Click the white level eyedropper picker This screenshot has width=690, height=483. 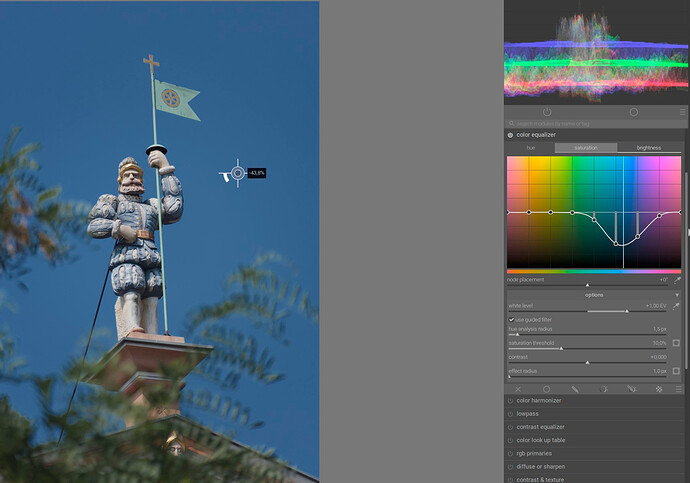click(x=676, y=306)
